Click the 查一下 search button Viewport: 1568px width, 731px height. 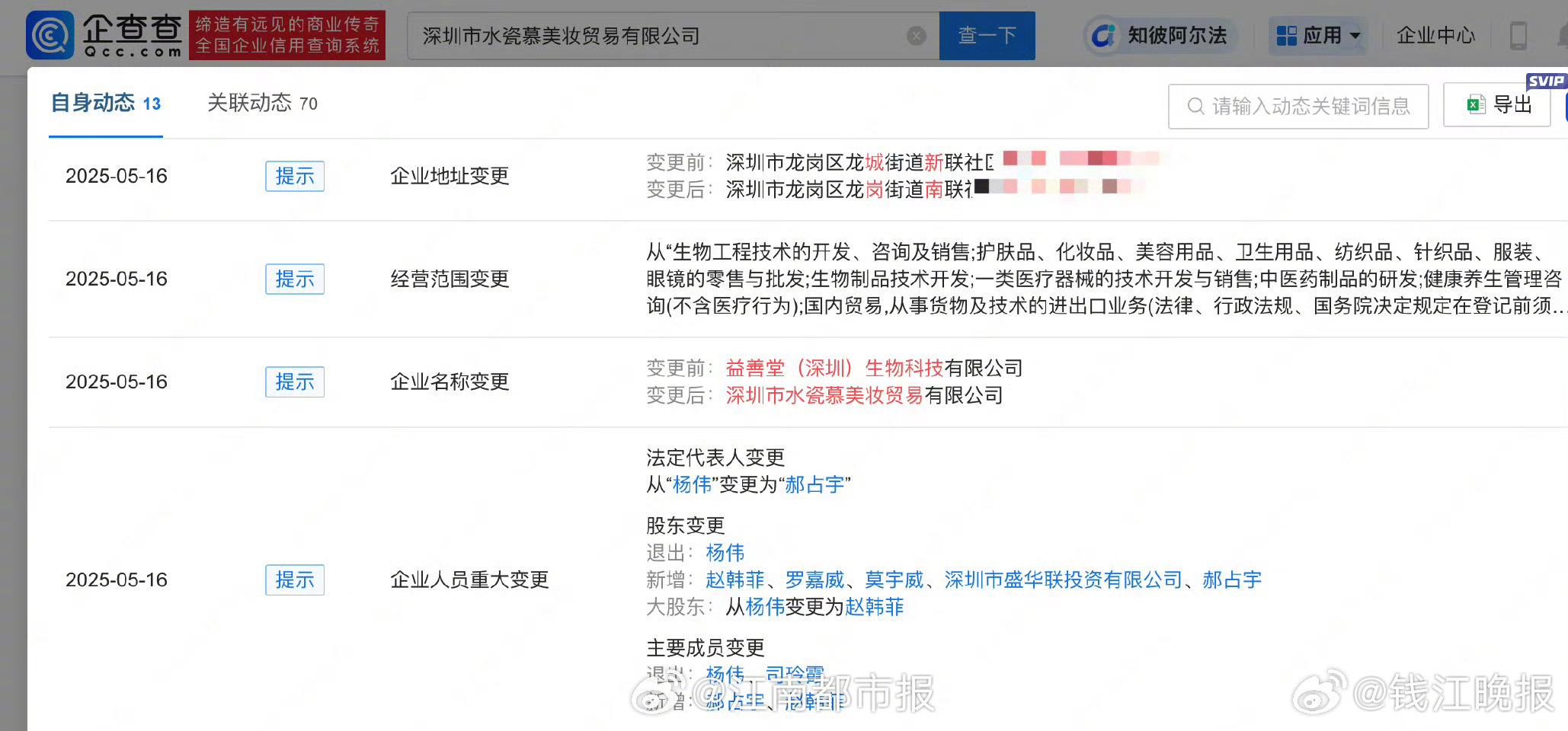tap(987, 36)
